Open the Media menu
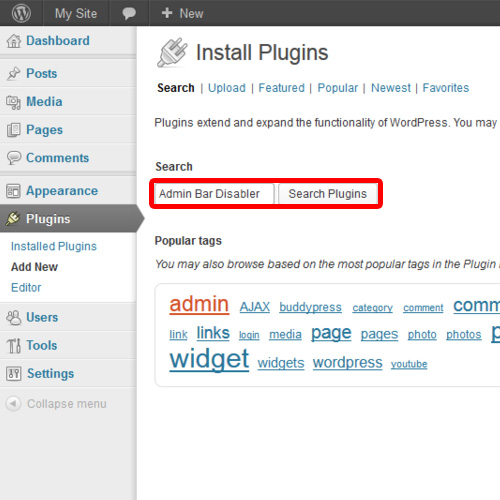500x500 pixels. click(44, 102)
